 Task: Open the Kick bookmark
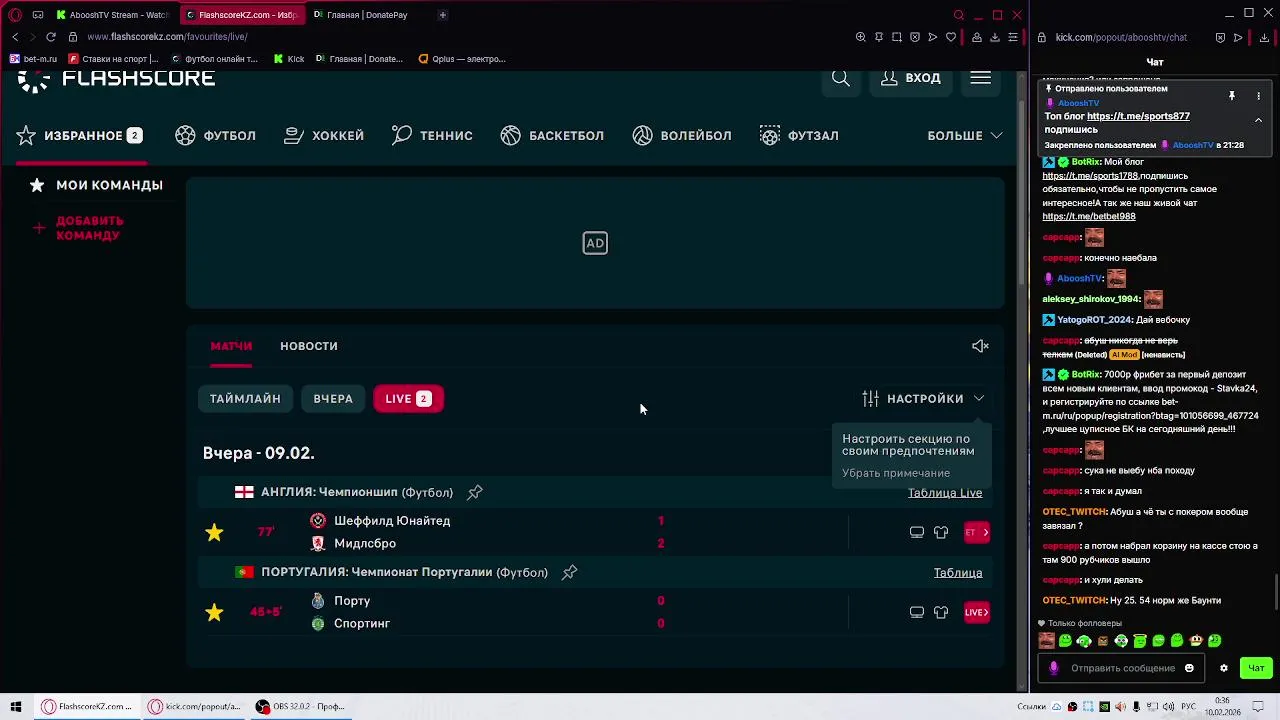pyautogui.click(x=288, y=59)
